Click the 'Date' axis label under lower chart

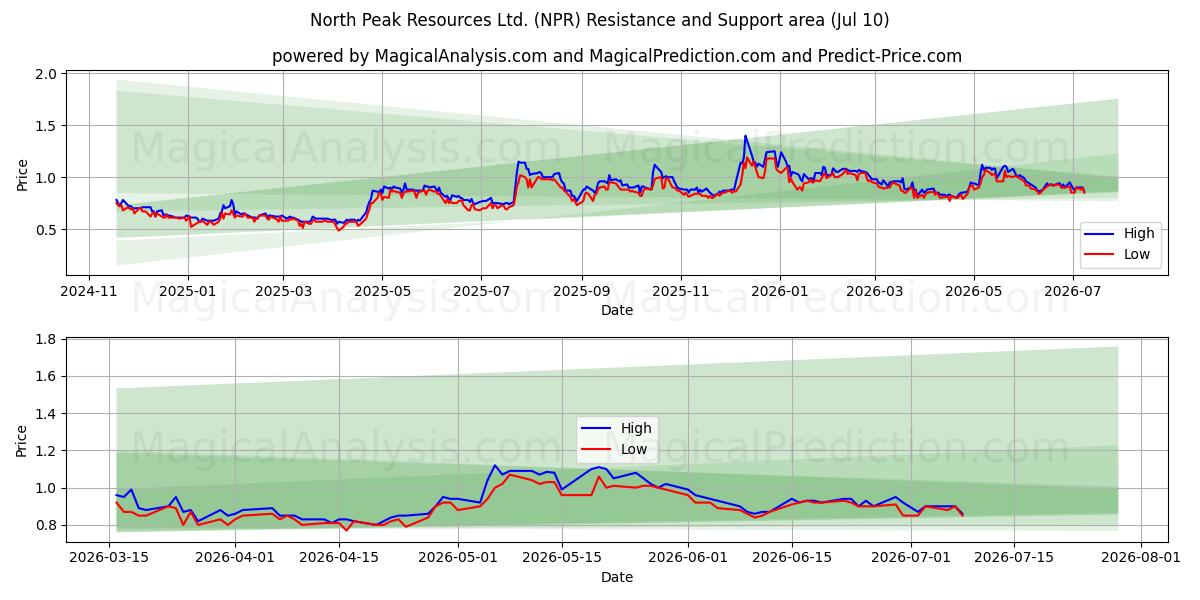[617, 578]
